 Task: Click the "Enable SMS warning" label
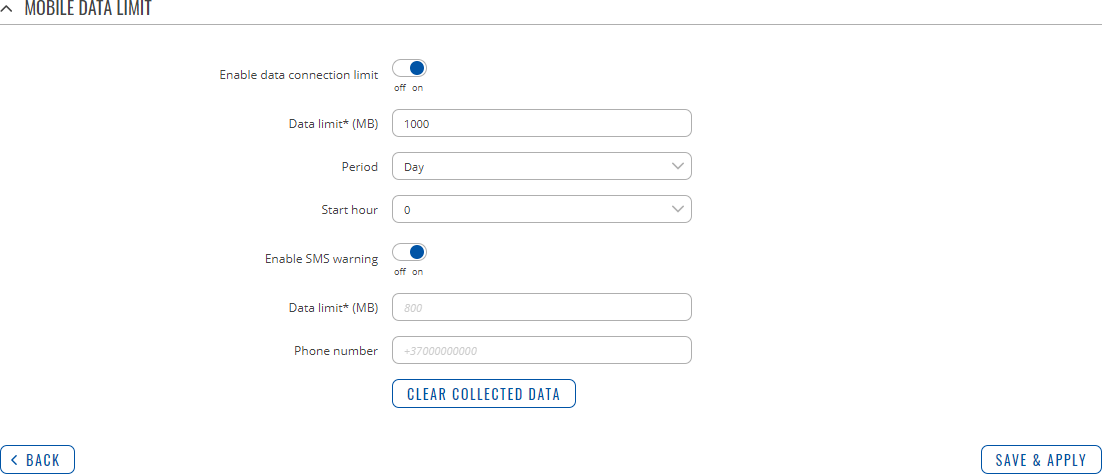tap(321, 259)
